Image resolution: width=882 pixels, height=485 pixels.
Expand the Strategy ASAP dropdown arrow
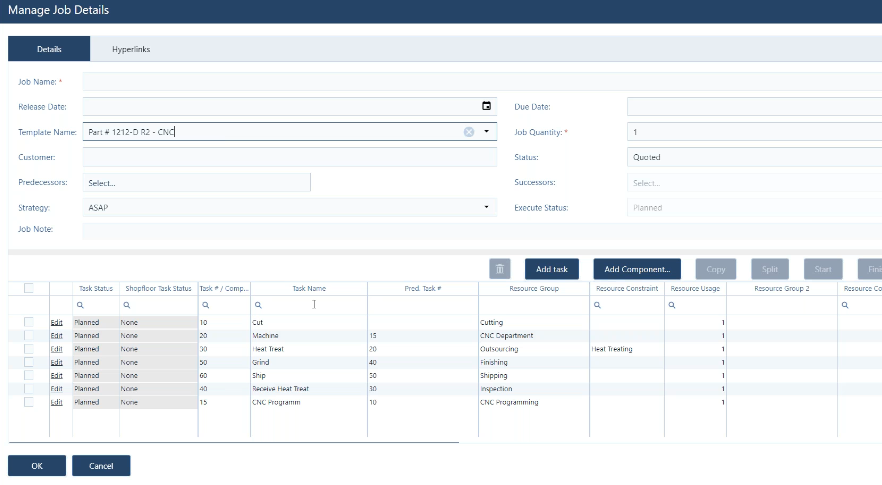(x=487, y=207)
